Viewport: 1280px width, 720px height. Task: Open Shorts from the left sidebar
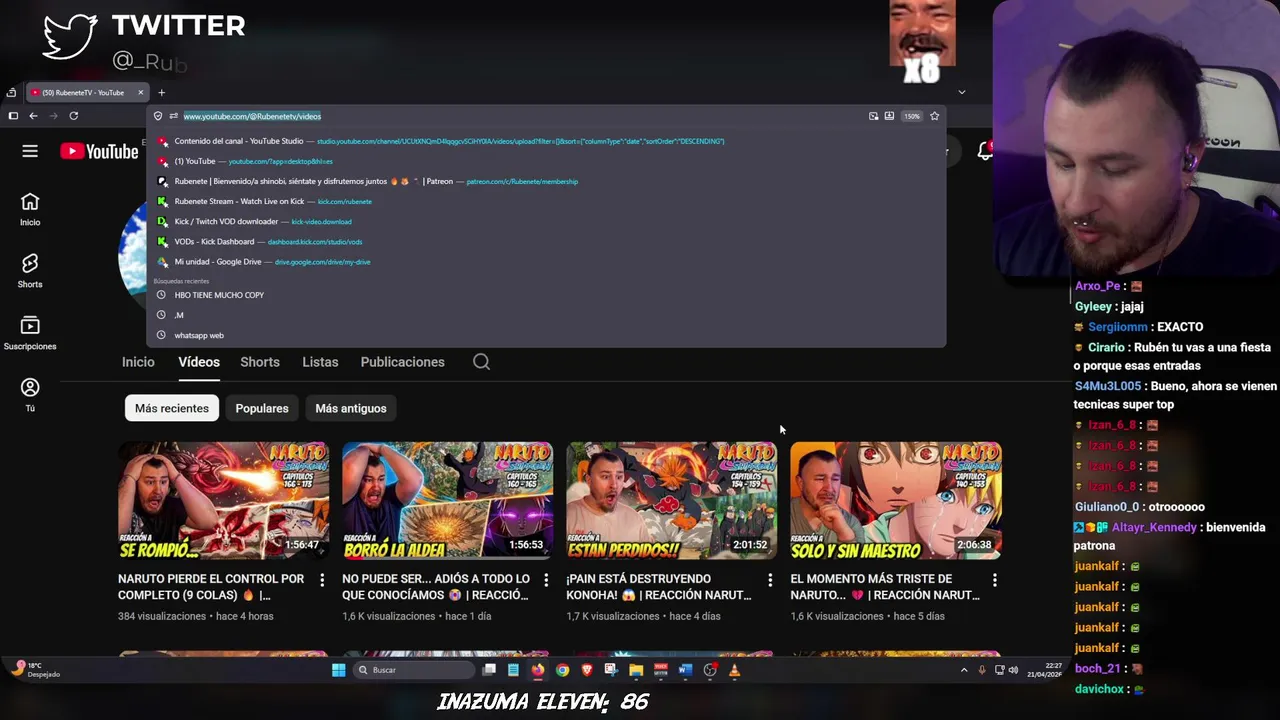[30, 271]
